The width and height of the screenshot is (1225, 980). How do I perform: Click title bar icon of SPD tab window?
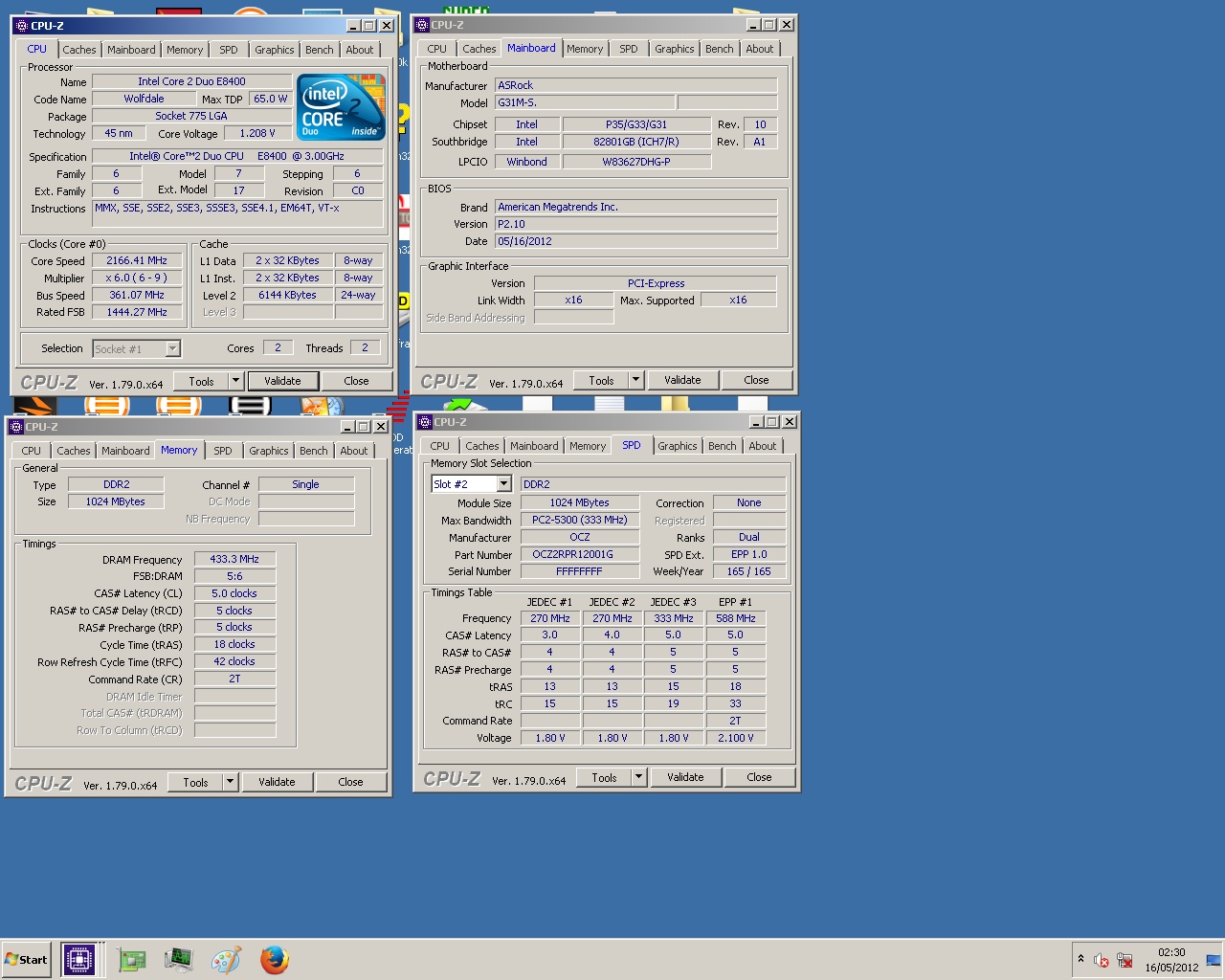point(425,422)
